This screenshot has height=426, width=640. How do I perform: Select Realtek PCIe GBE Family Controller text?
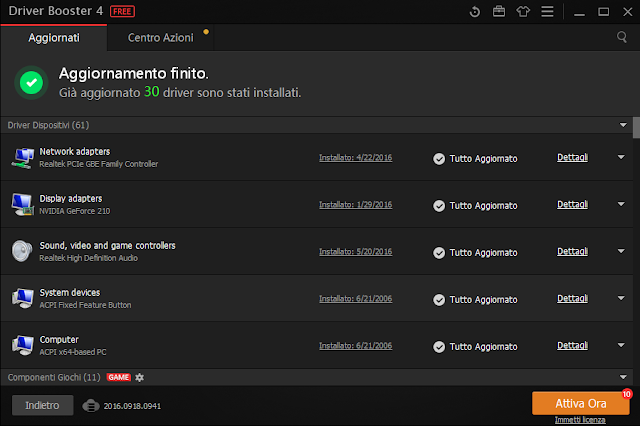click(98, 164)
